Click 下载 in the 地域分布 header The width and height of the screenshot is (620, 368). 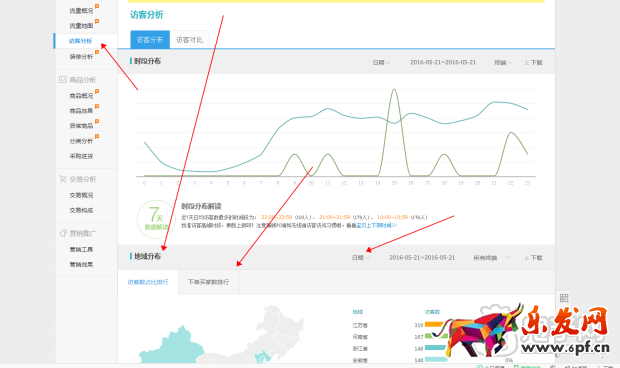(537, 258)
